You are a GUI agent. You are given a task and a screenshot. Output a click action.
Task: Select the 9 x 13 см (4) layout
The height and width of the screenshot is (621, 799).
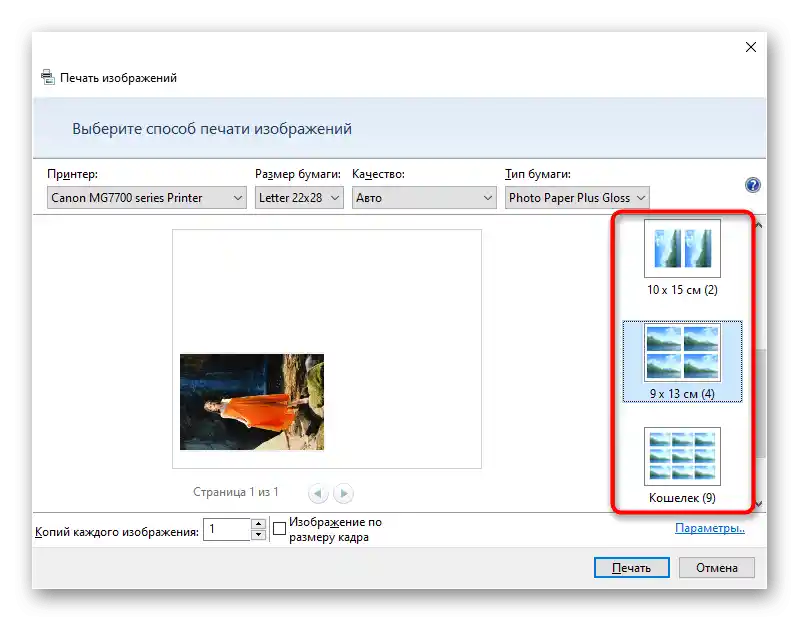click(x=682, y=362)
